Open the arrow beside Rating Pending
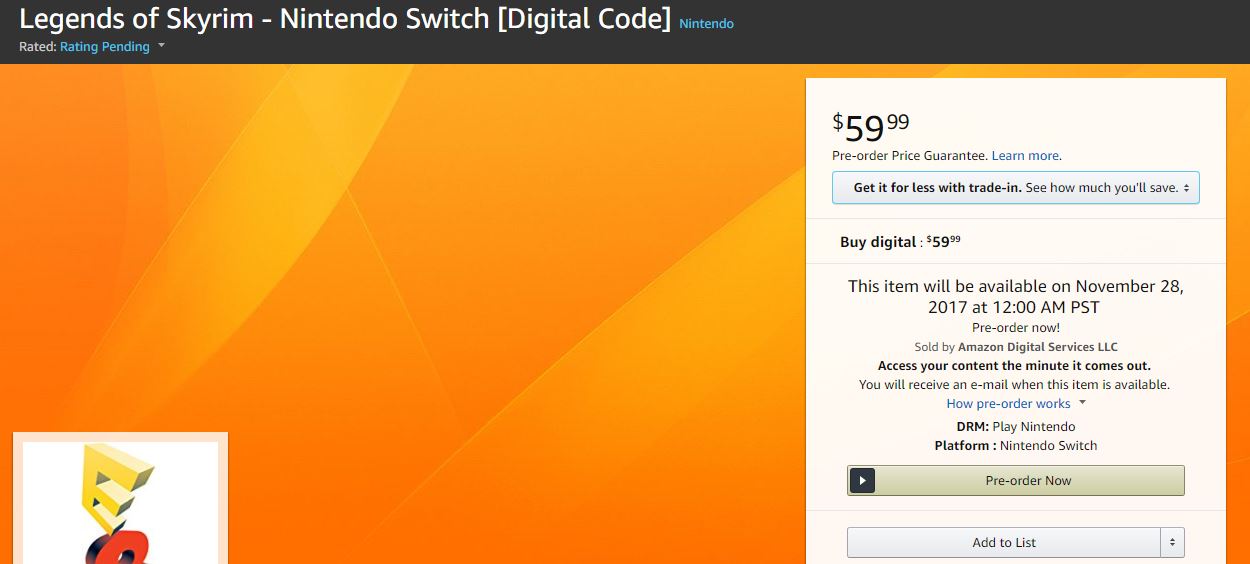 point(161,46)
